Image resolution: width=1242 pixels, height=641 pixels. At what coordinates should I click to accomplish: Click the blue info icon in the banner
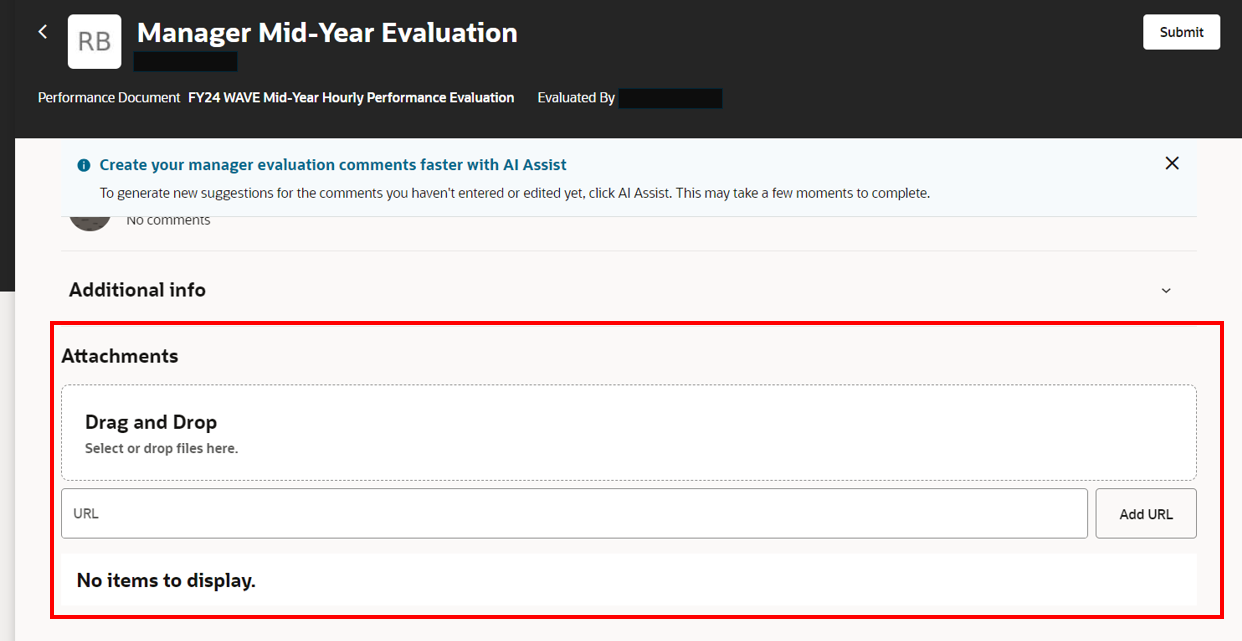pyautogui.click(x=83, y=164)
